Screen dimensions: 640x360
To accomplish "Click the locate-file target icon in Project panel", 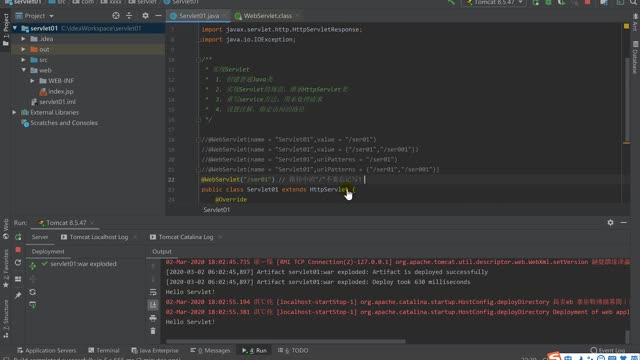I will point(116,16).
